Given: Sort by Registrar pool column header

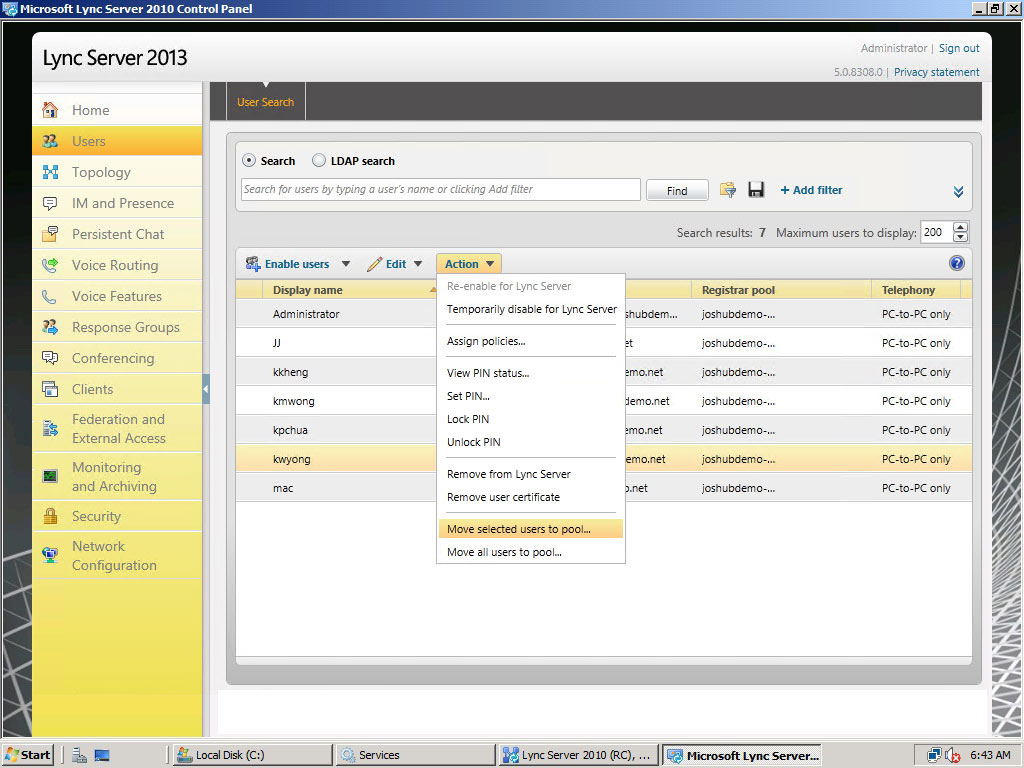Looking at the screenshot, I should [780, 290].
